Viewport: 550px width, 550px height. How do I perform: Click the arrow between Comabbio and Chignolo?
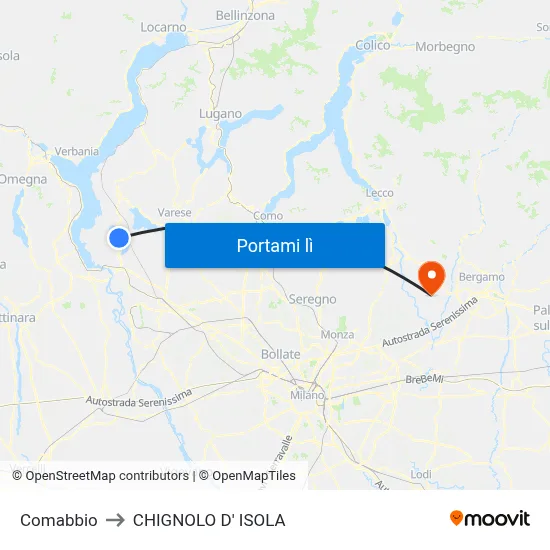(x=115, y=520)
